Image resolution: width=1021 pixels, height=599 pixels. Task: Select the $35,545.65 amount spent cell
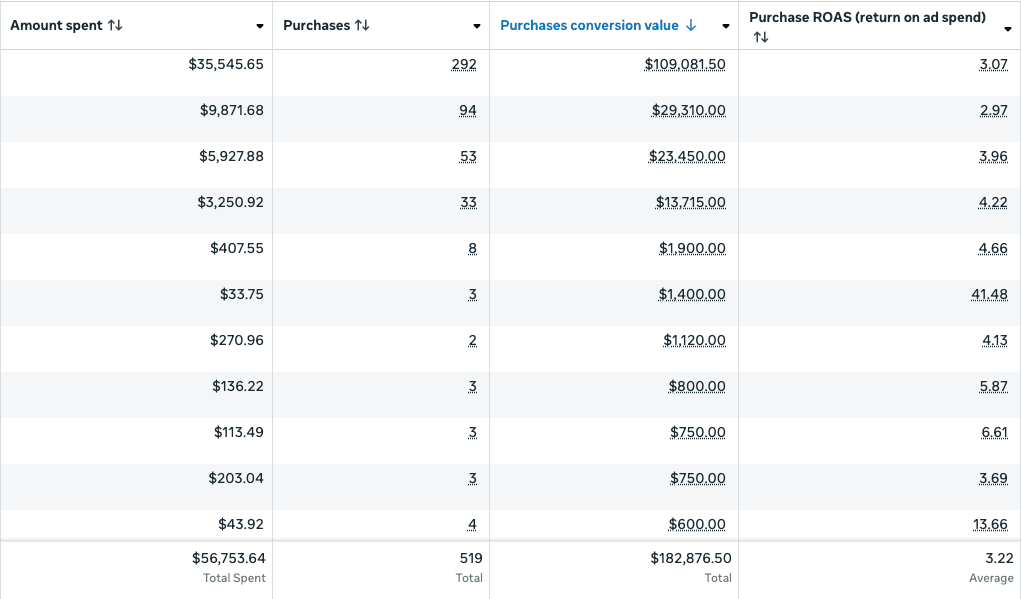(226, 65)
